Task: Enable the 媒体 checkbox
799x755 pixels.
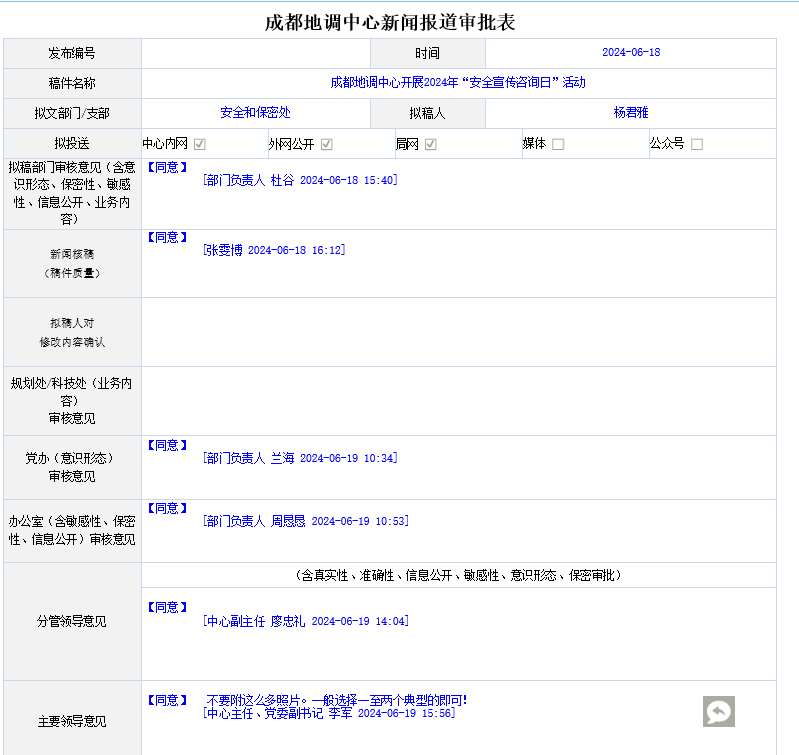Action: 558,144
